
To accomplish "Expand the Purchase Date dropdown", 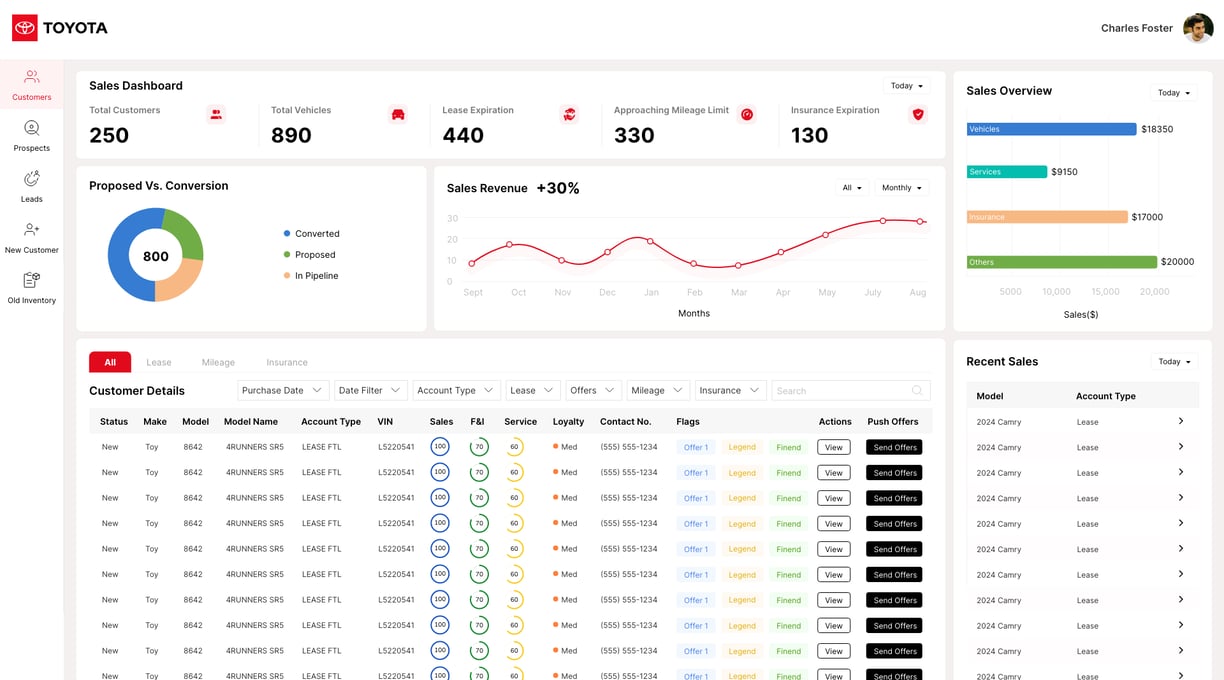I will tap(284, 391).
